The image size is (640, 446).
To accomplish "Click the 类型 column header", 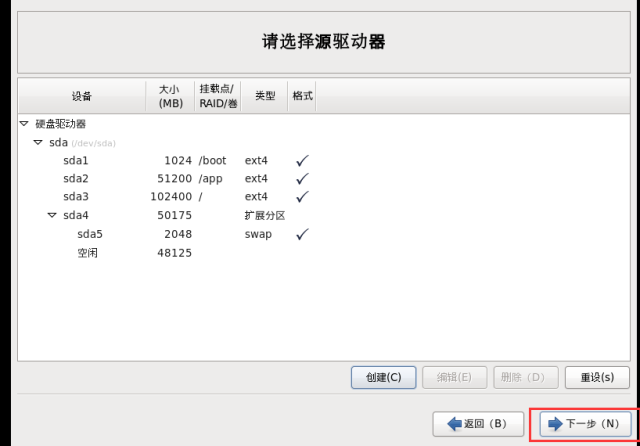I will pyautogui.click(x=264, y=96).
